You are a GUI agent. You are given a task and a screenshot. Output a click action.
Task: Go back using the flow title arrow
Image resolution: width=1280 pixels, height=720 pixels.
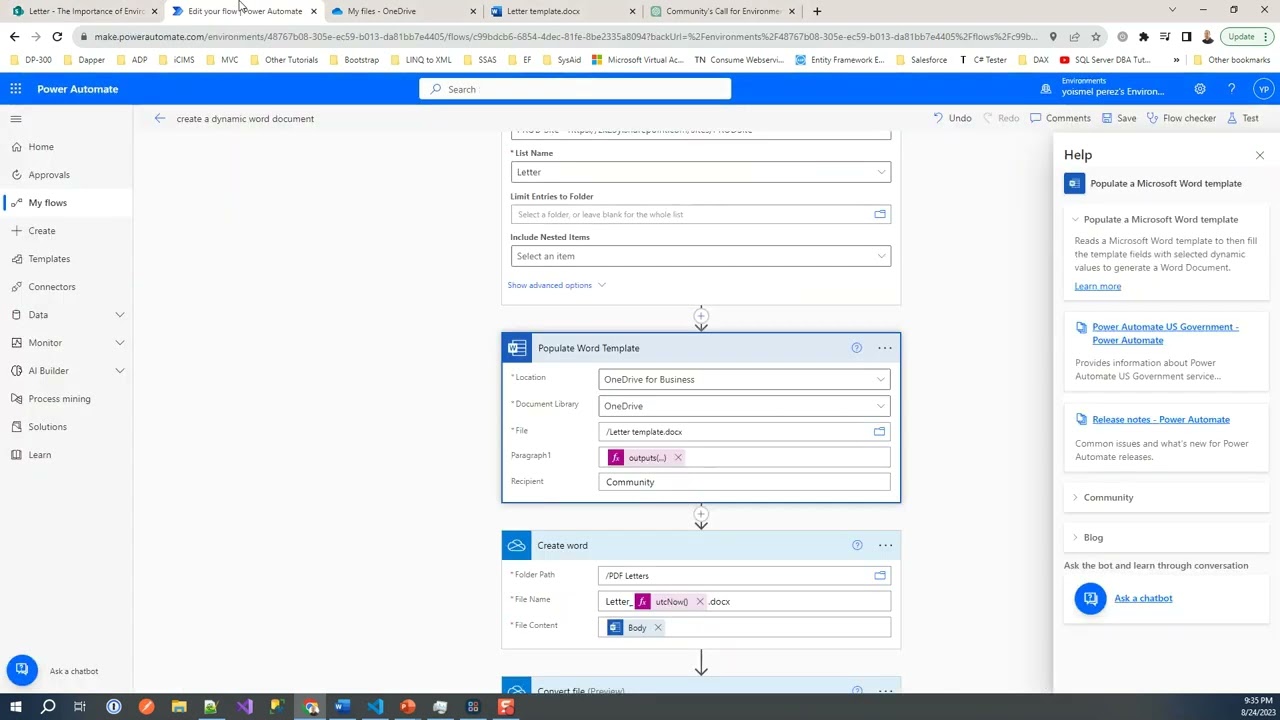(x=160, y=118)
